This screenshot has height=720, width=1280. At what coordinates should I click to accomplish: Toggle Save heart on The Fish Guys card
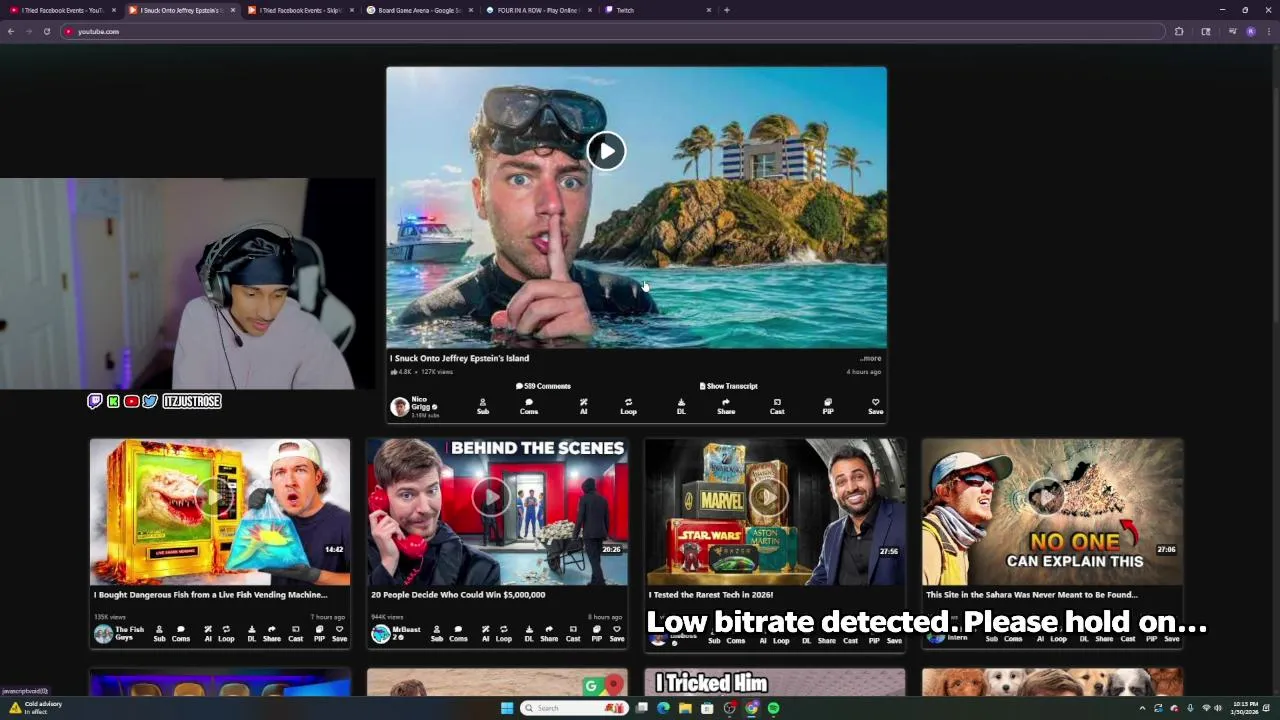[339, 634]
